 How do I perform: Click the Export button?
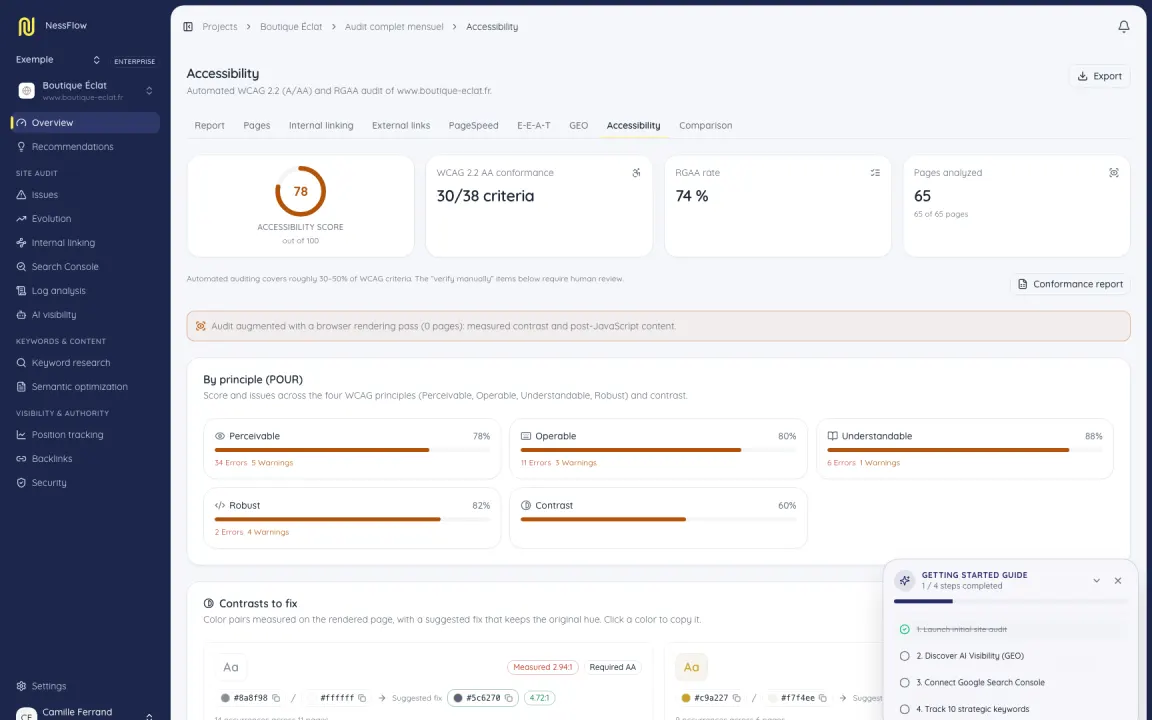(1099, 76)
